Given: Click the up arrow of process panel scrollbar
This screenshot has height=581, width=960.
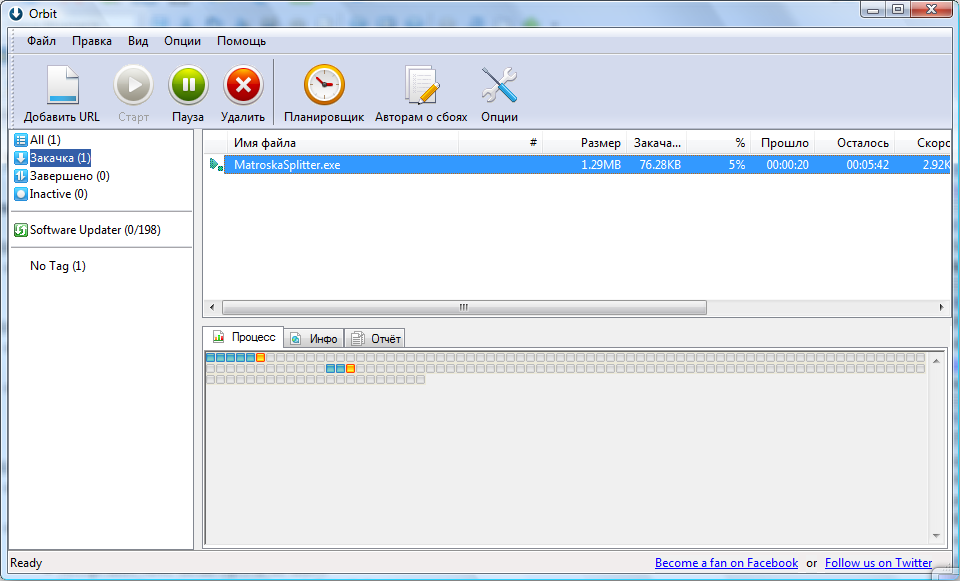Looking at the screenshot, I should click(x=936, y=361).
